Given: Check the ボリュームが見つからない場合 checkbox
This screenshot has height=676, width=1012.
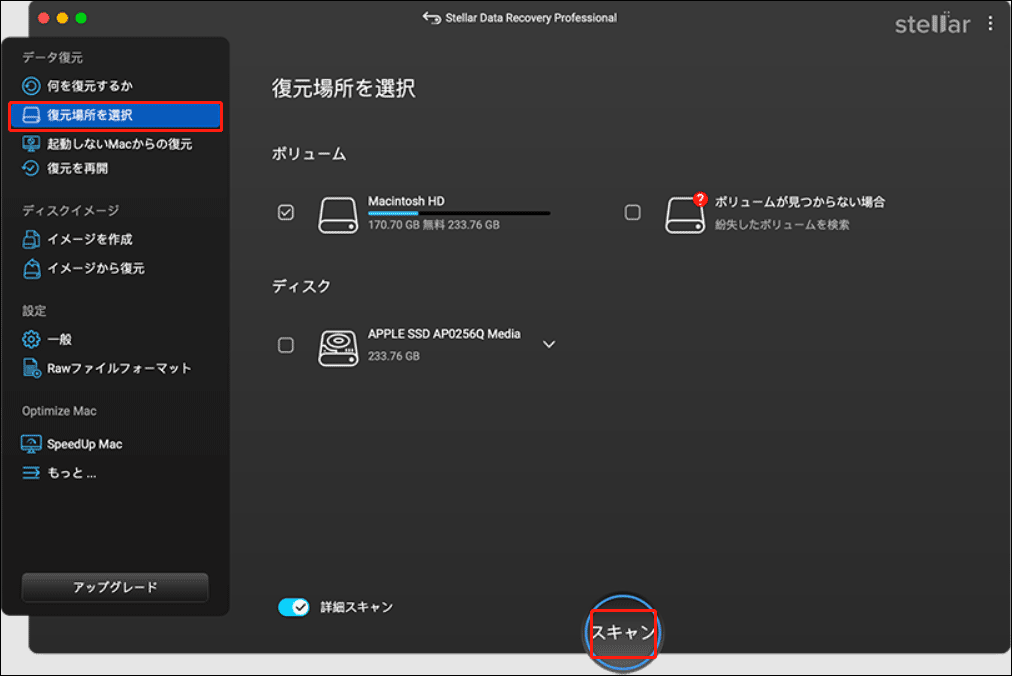Looking at the screenshot, I should 632,211.
